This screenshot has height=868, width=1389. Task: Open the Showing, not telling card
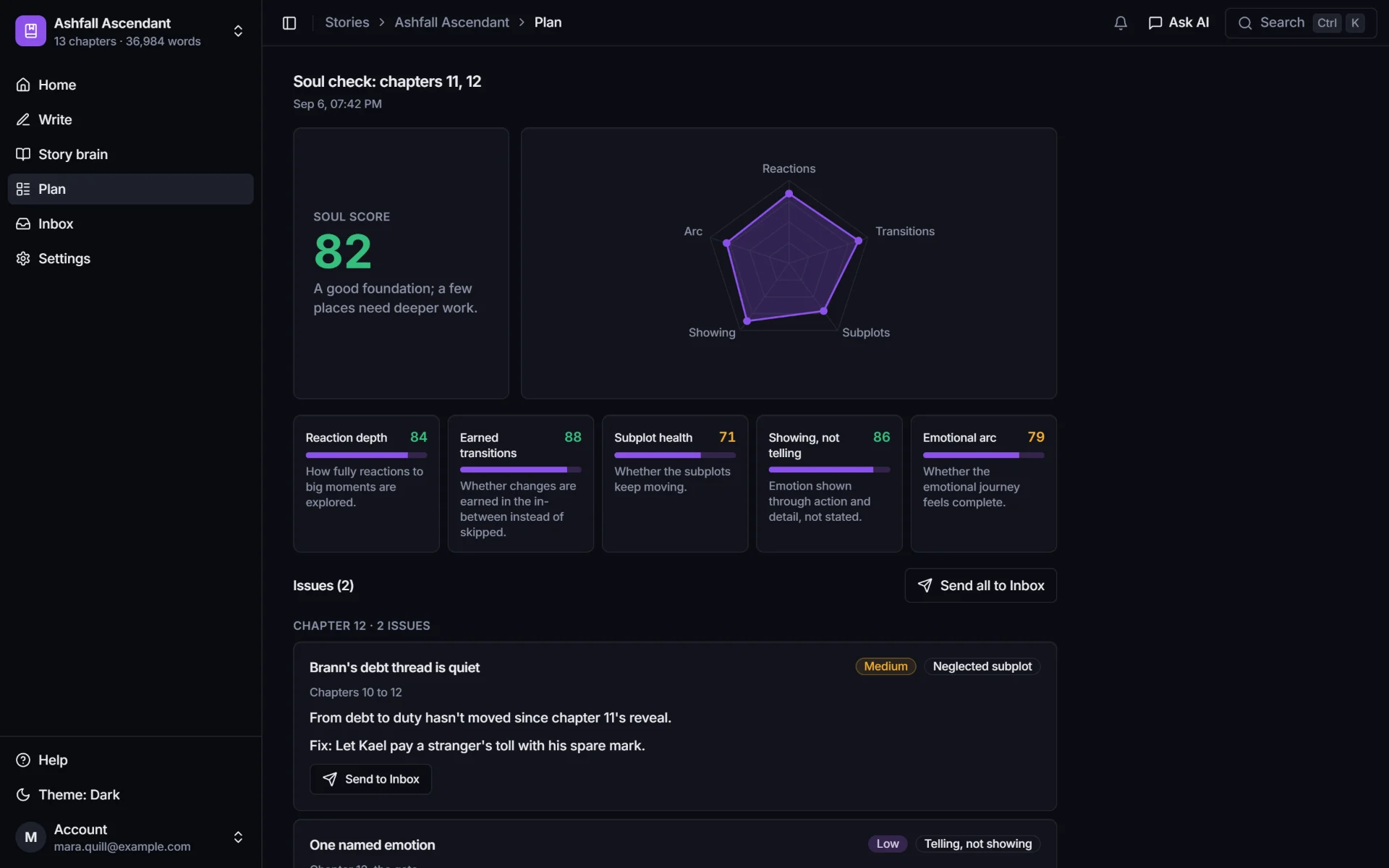(x=829, y=483)
